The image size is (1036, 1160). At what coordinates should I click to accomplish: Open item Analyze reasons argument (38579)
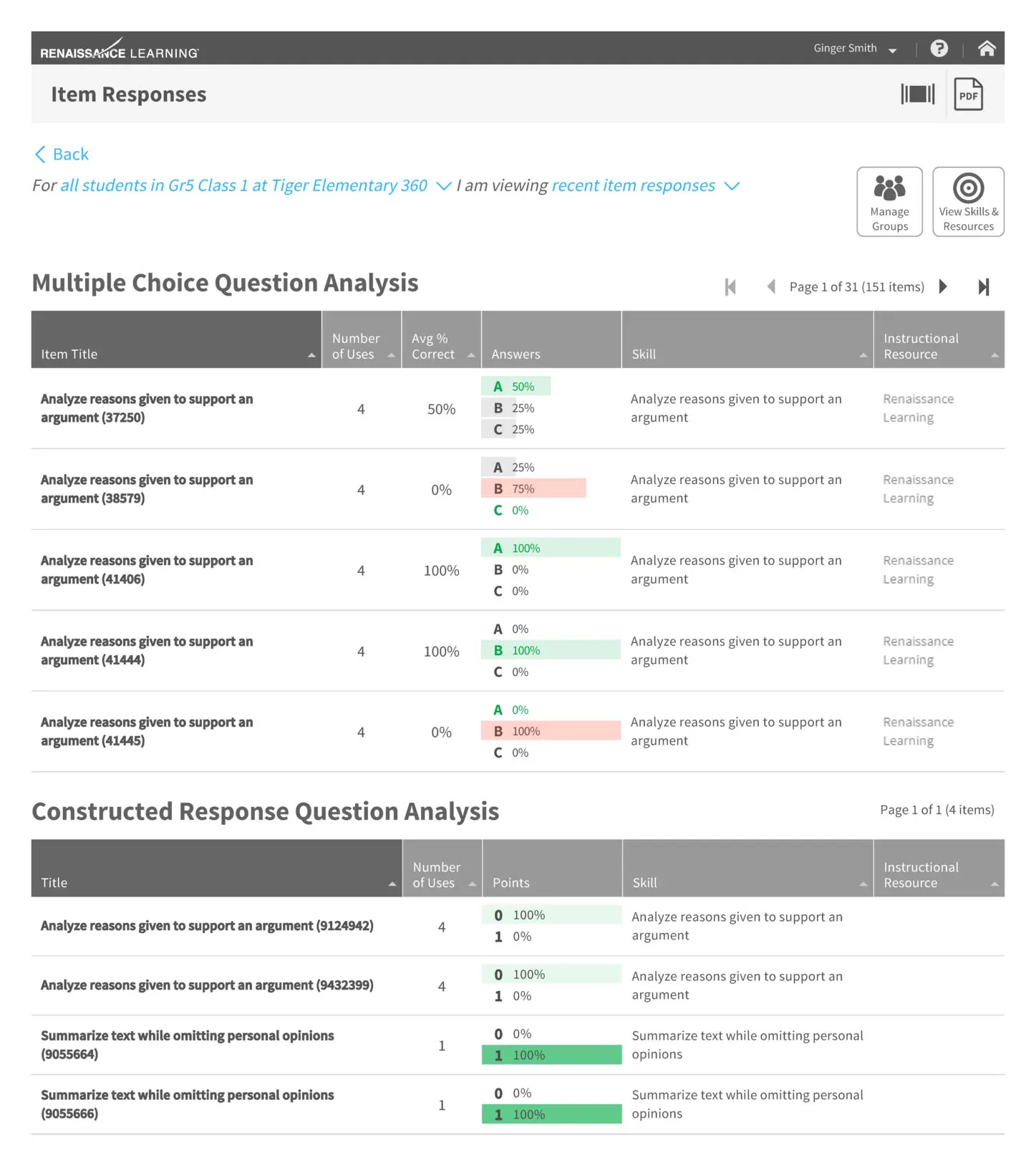click(147, 489)
